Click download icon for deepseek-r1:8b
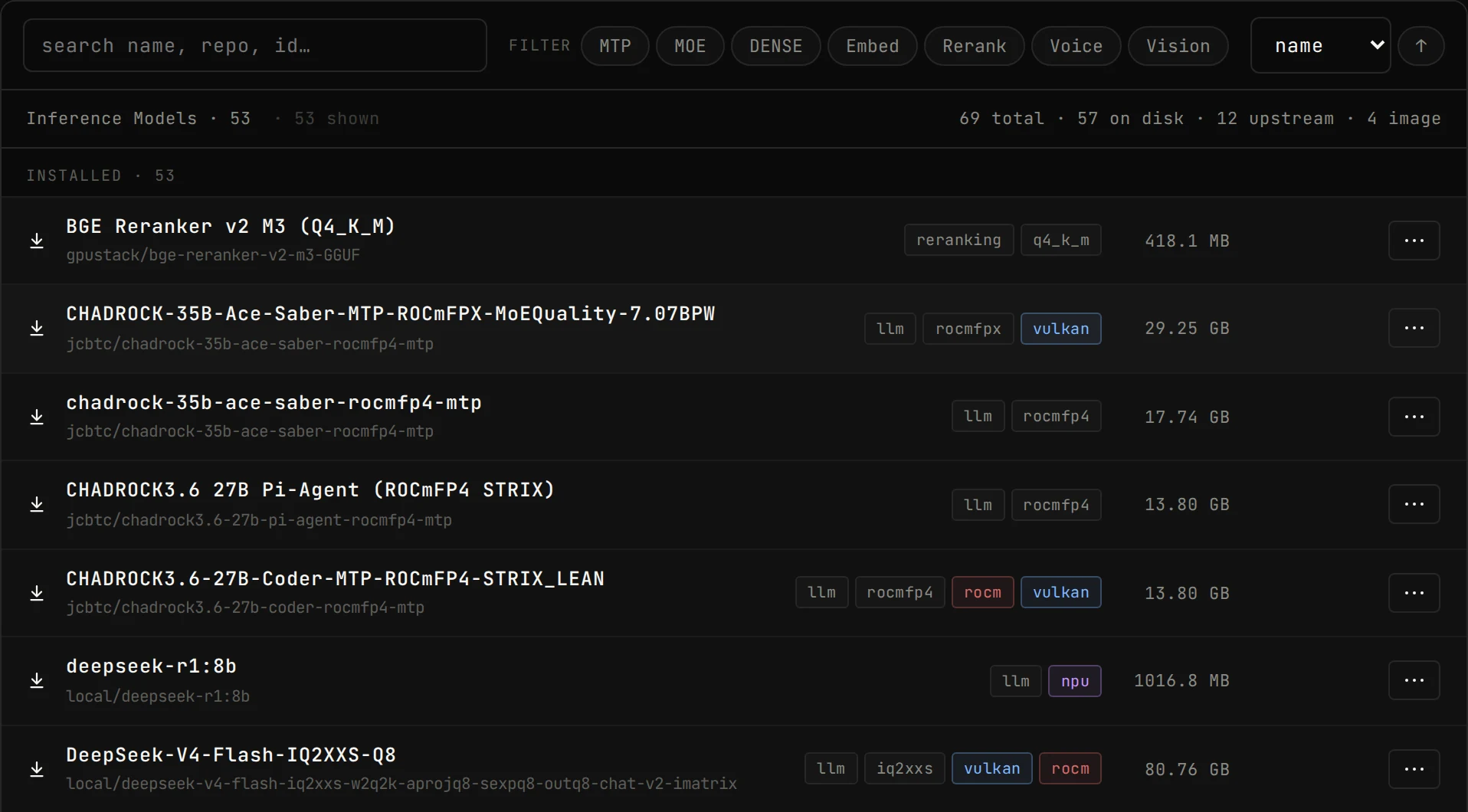This screenshot has width=1468, height=812. tap(37, 680)
